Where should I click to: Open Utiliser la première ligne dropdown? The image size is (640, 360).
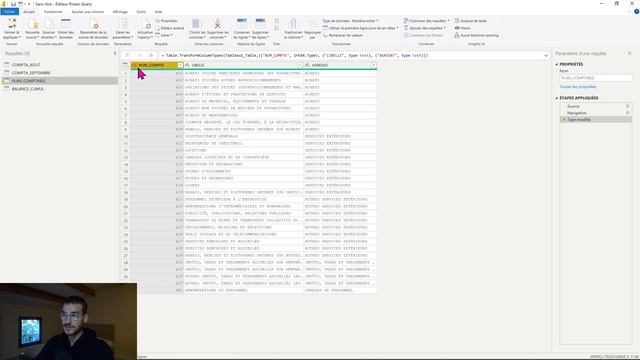click(x=360, y=28)
